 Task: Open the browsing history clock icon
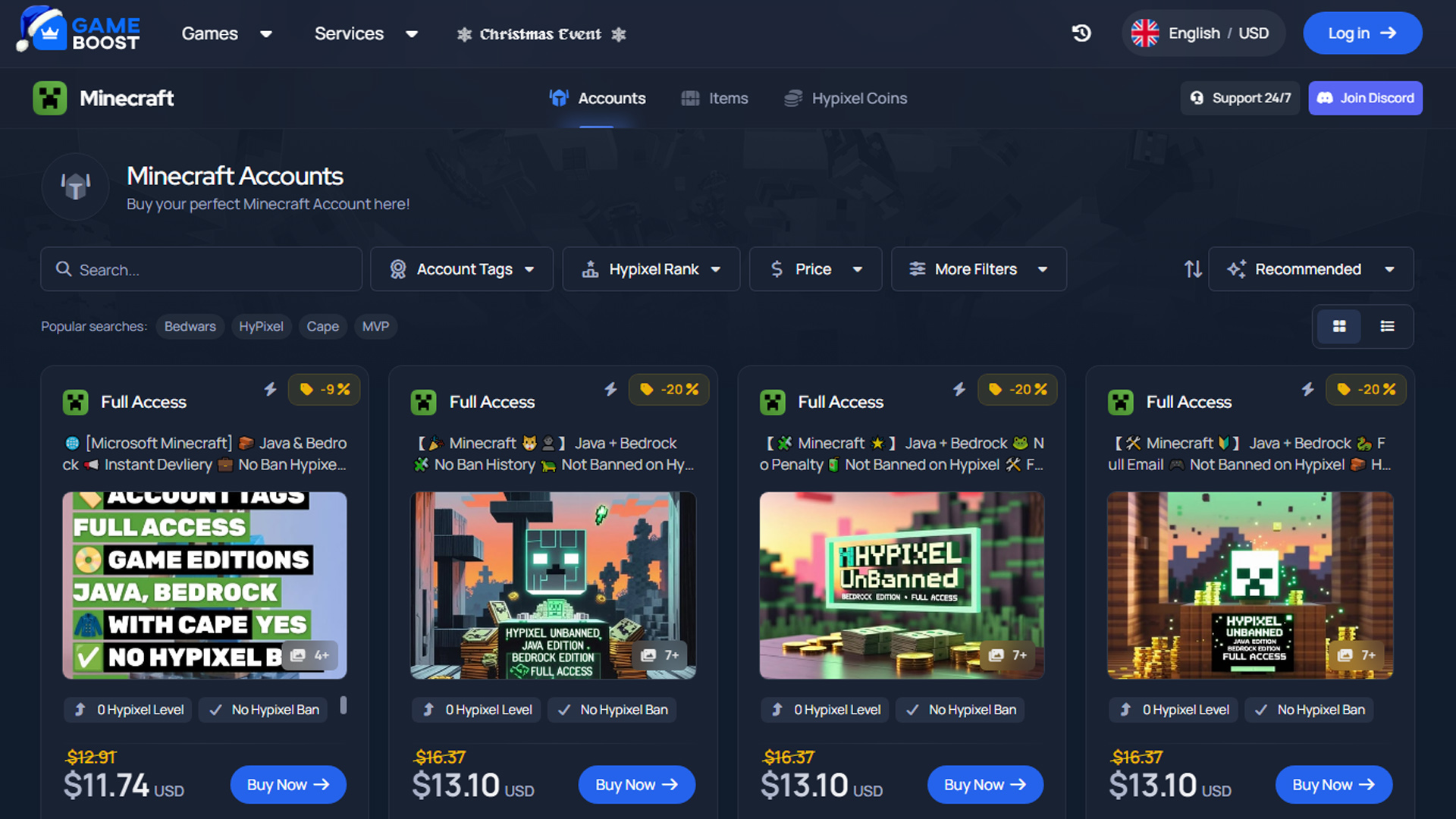click(1081, 33)
